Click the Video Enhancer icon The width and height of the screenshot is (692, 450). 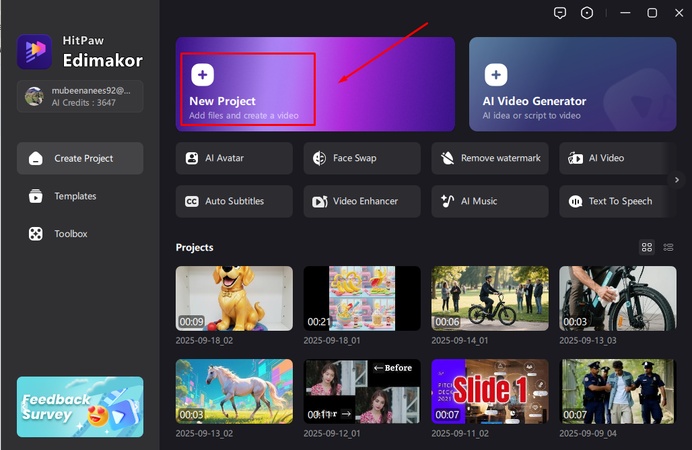tap(320, 202)
